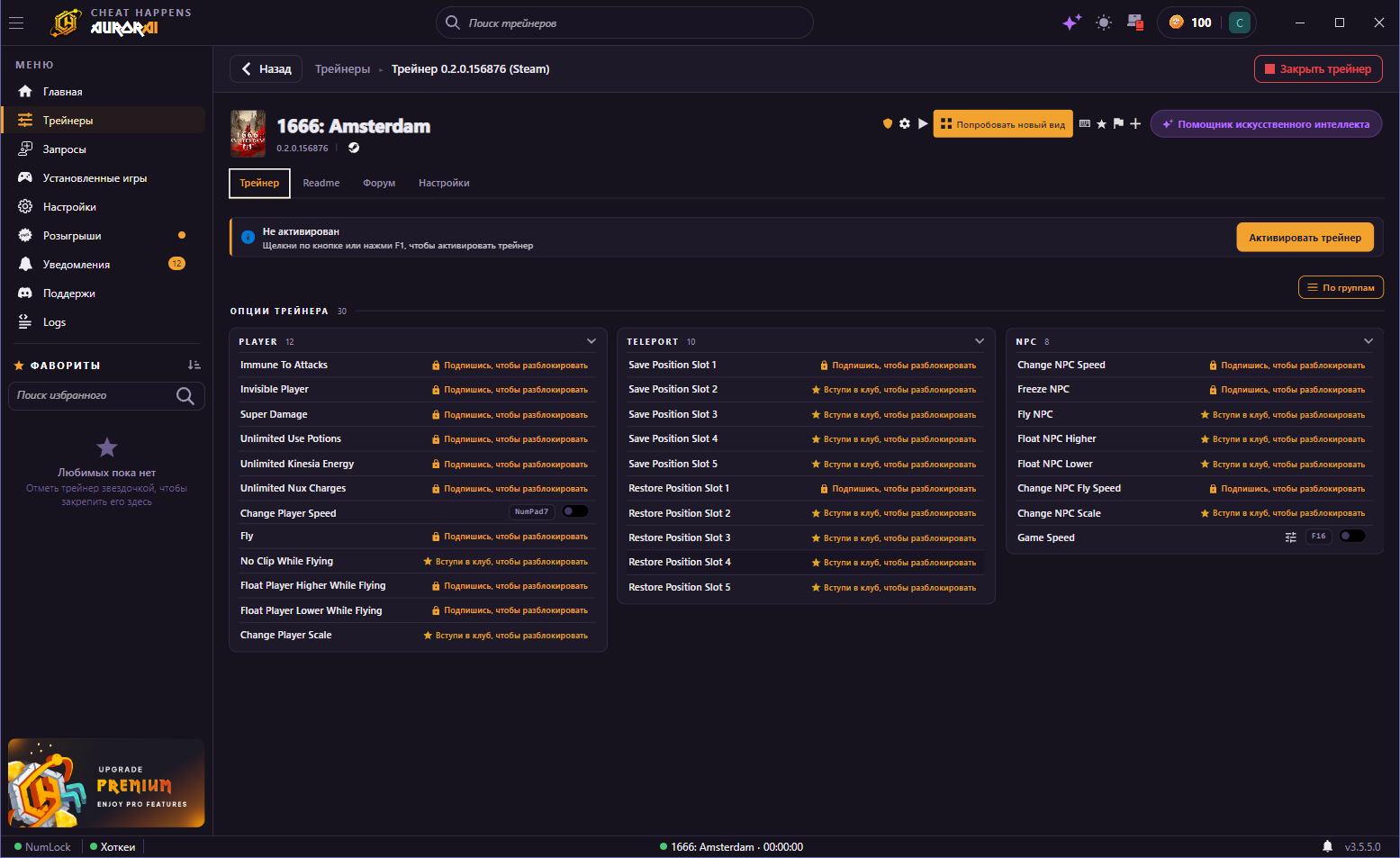The height and width of the screenshot is (858, 1400).
Task: Click the Активировать трейнер button
Action: (1305, 238)
